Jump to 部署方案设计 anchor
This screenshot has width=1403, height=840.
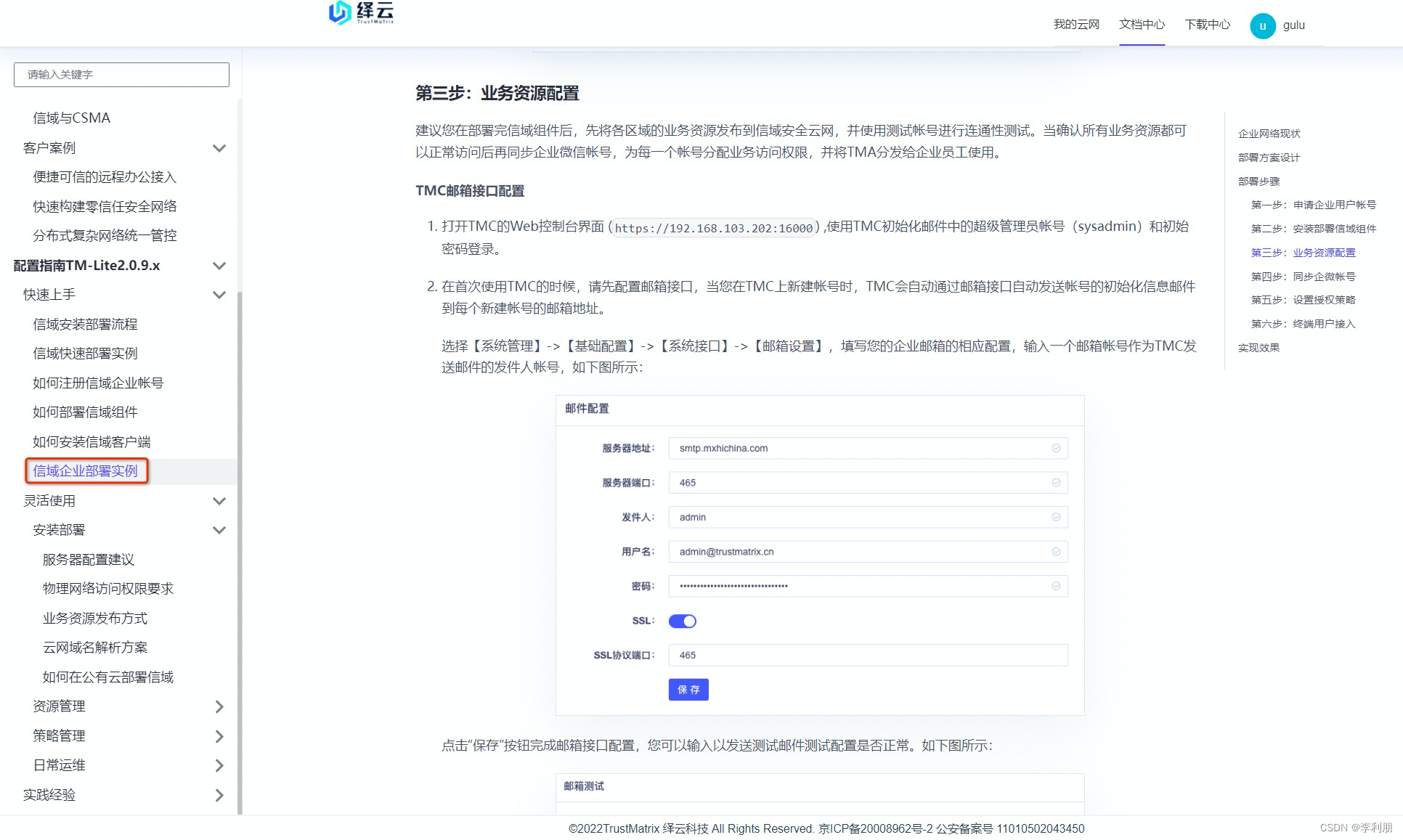coord(1269,158)
